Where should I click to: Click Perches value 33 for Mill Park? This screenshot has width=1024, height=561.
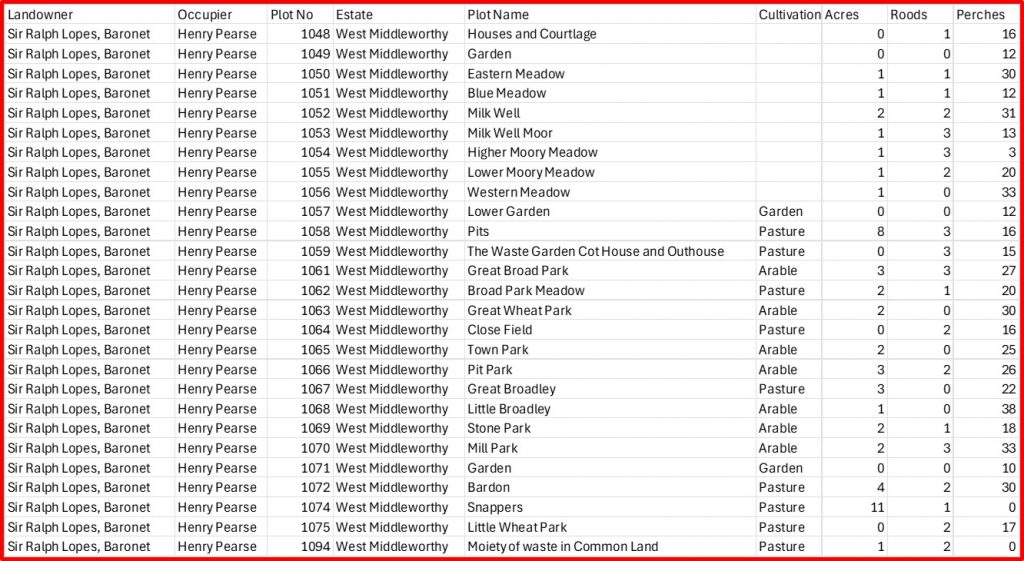click(986, 448)
